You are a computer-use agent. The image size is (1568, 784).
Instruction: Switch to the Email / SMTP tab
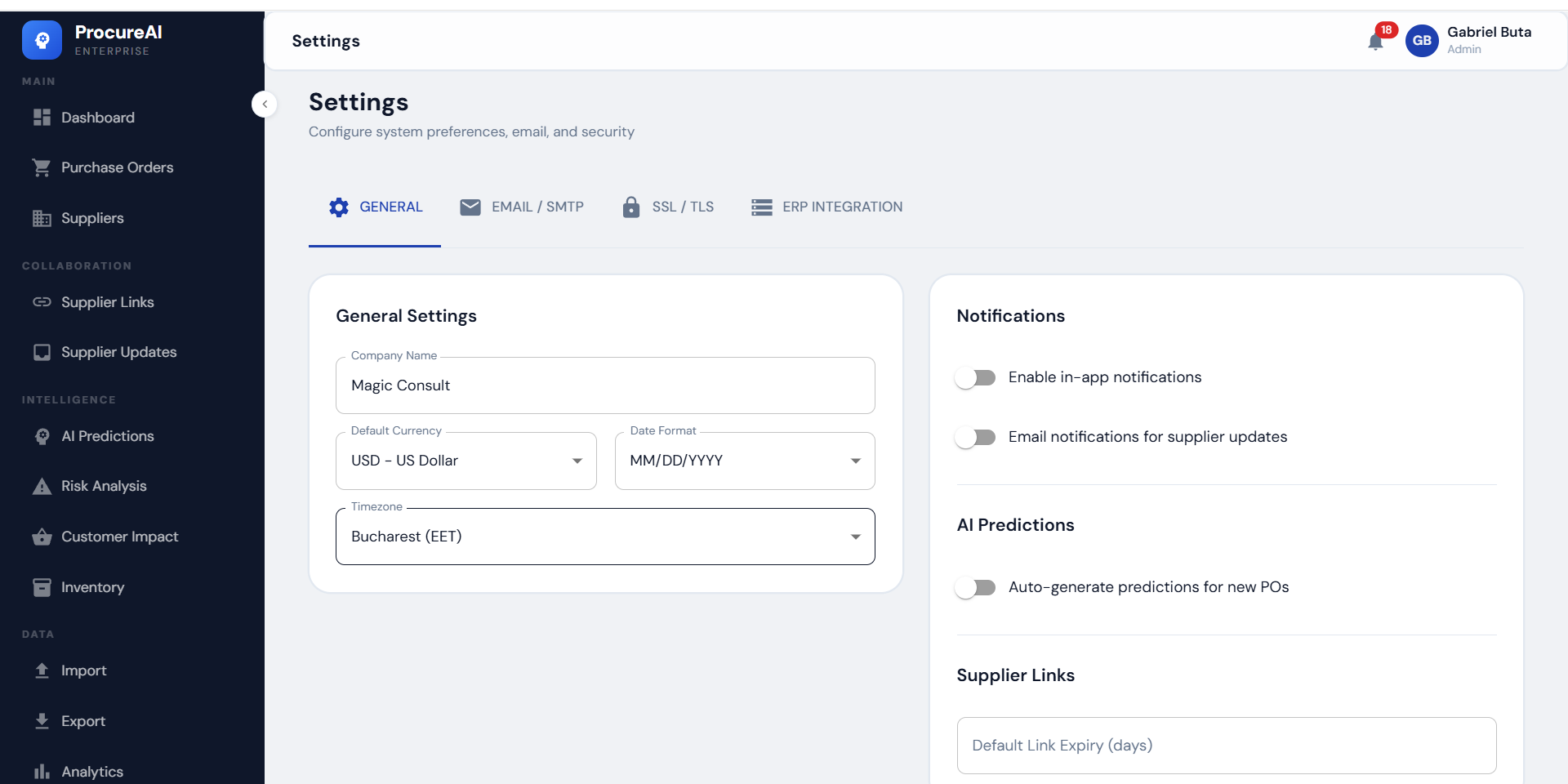pyautogui.click(x=522, y=207)
